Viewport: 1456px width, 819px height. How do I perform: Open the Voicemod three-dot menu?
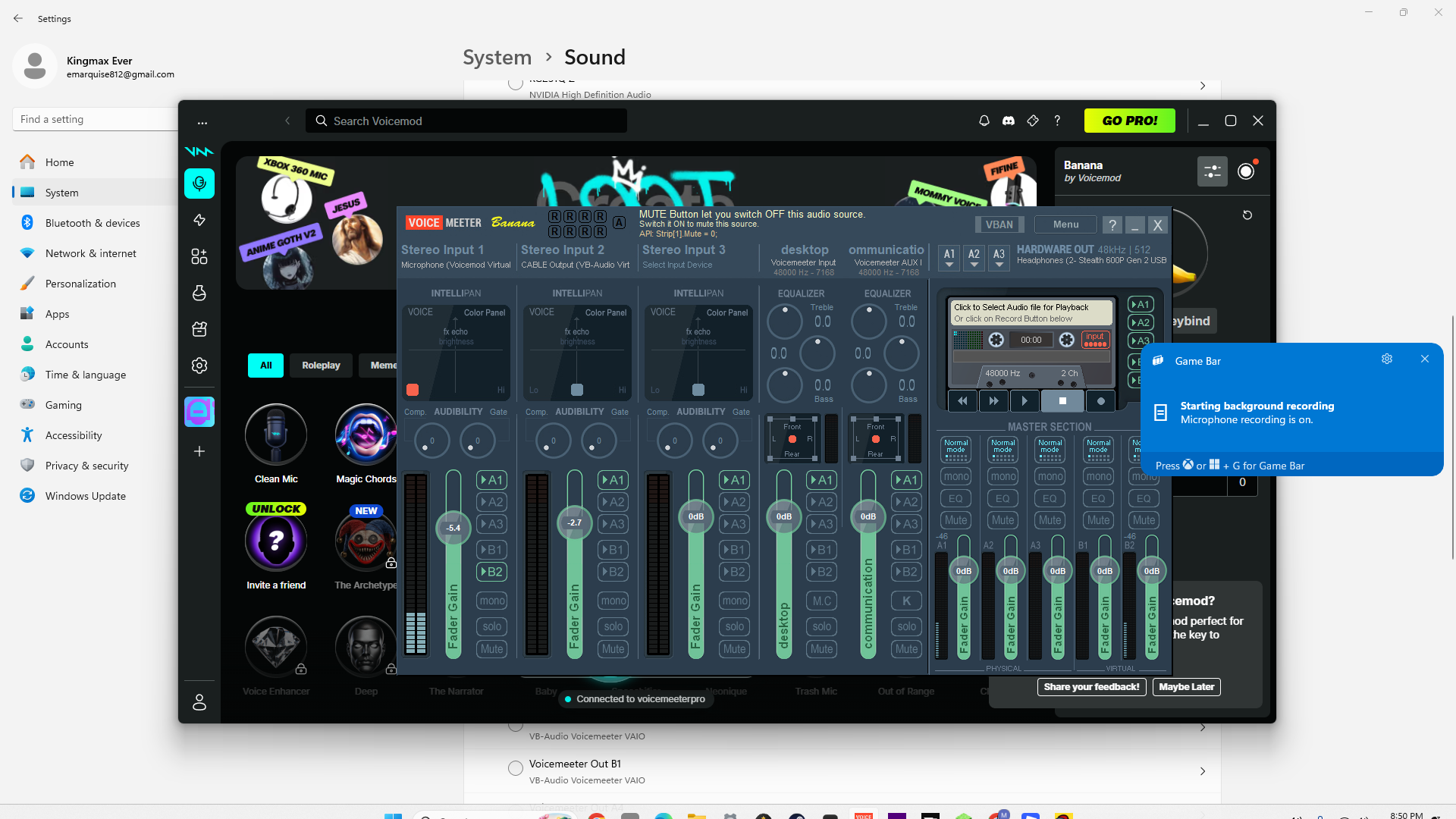click(x=202, y=122)
